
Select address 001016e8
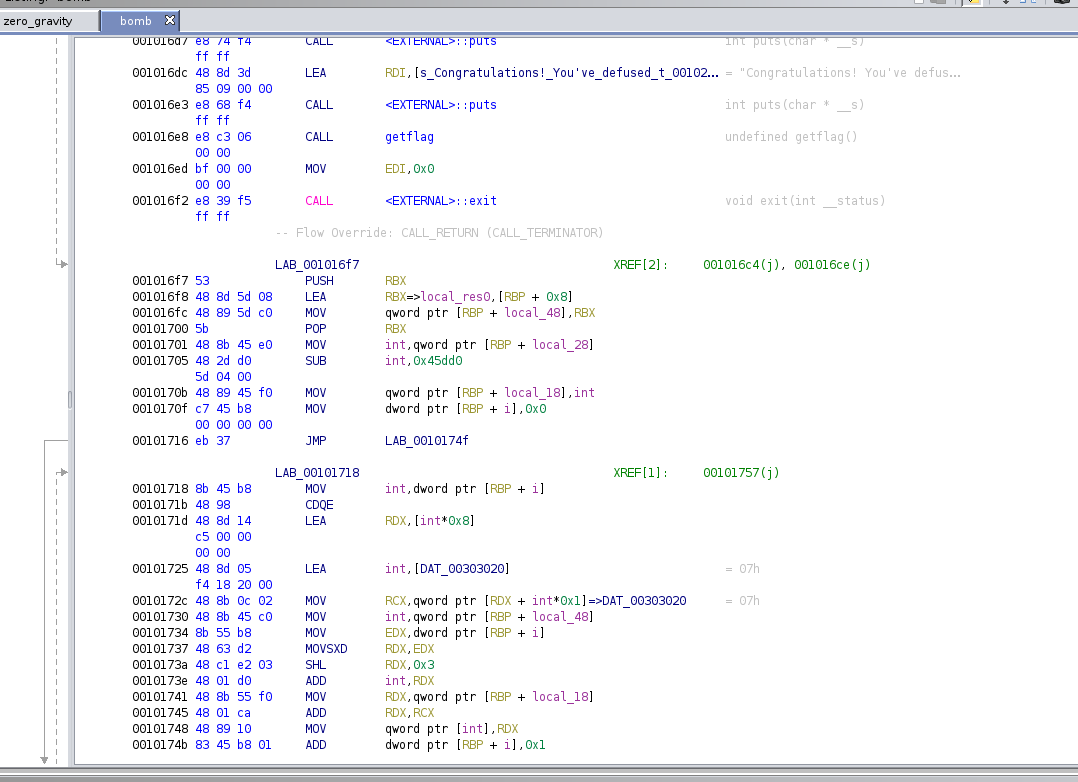coord(160,137)
